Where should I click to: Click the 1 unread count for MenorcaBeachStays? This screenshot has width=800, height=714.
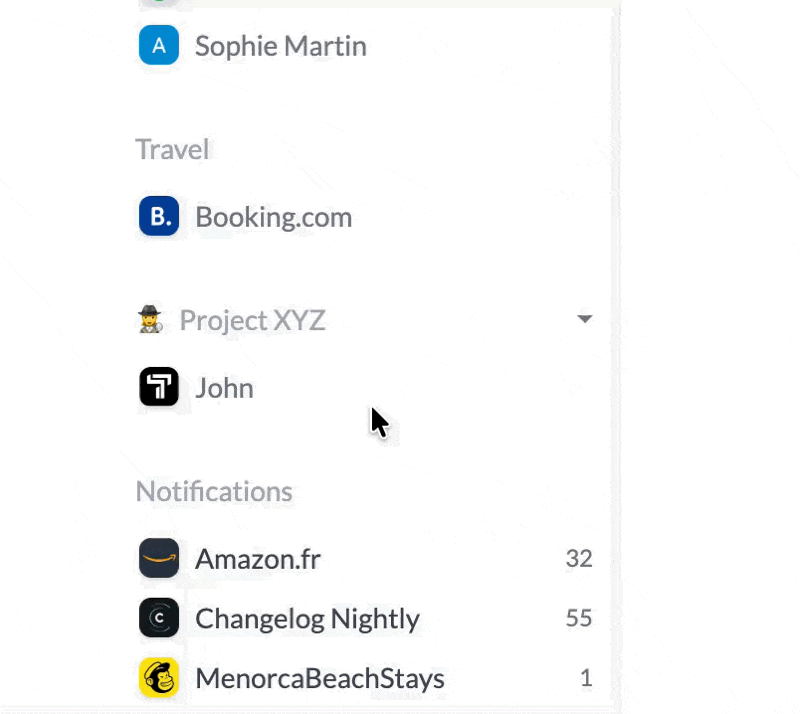click(x=586, y=678)
